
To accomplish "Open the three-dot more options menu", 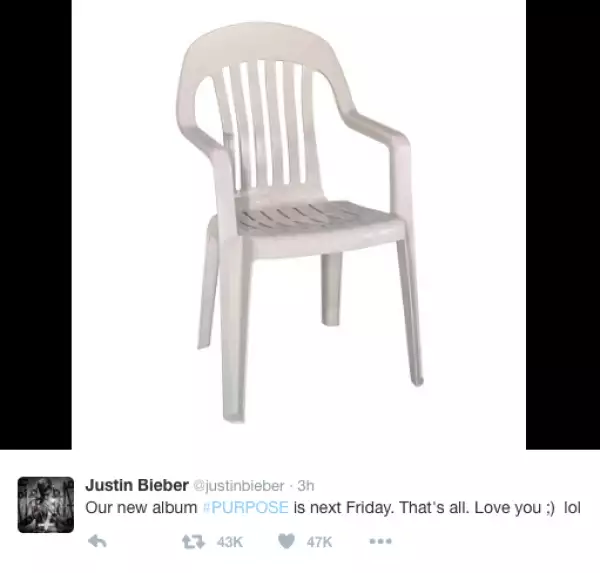I will point(380,541).
